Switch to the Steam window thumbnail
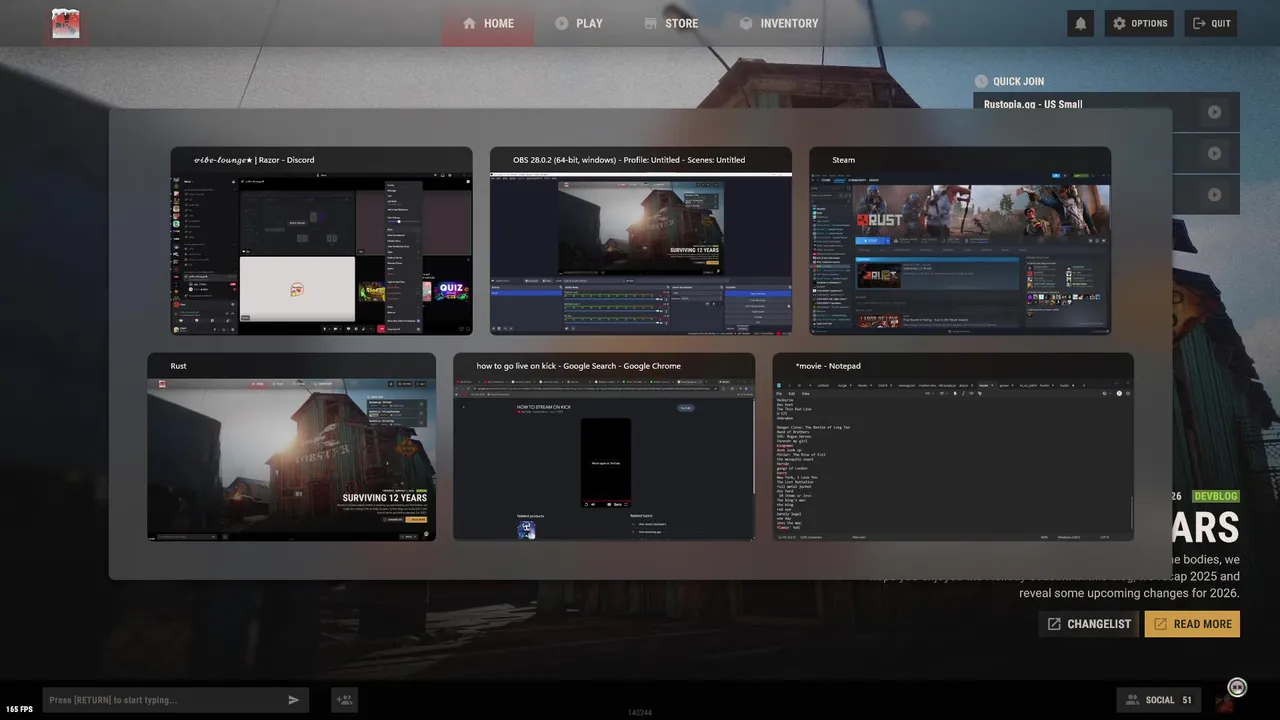This screenshot has height=720, width=1280. (x=960, y=241)
